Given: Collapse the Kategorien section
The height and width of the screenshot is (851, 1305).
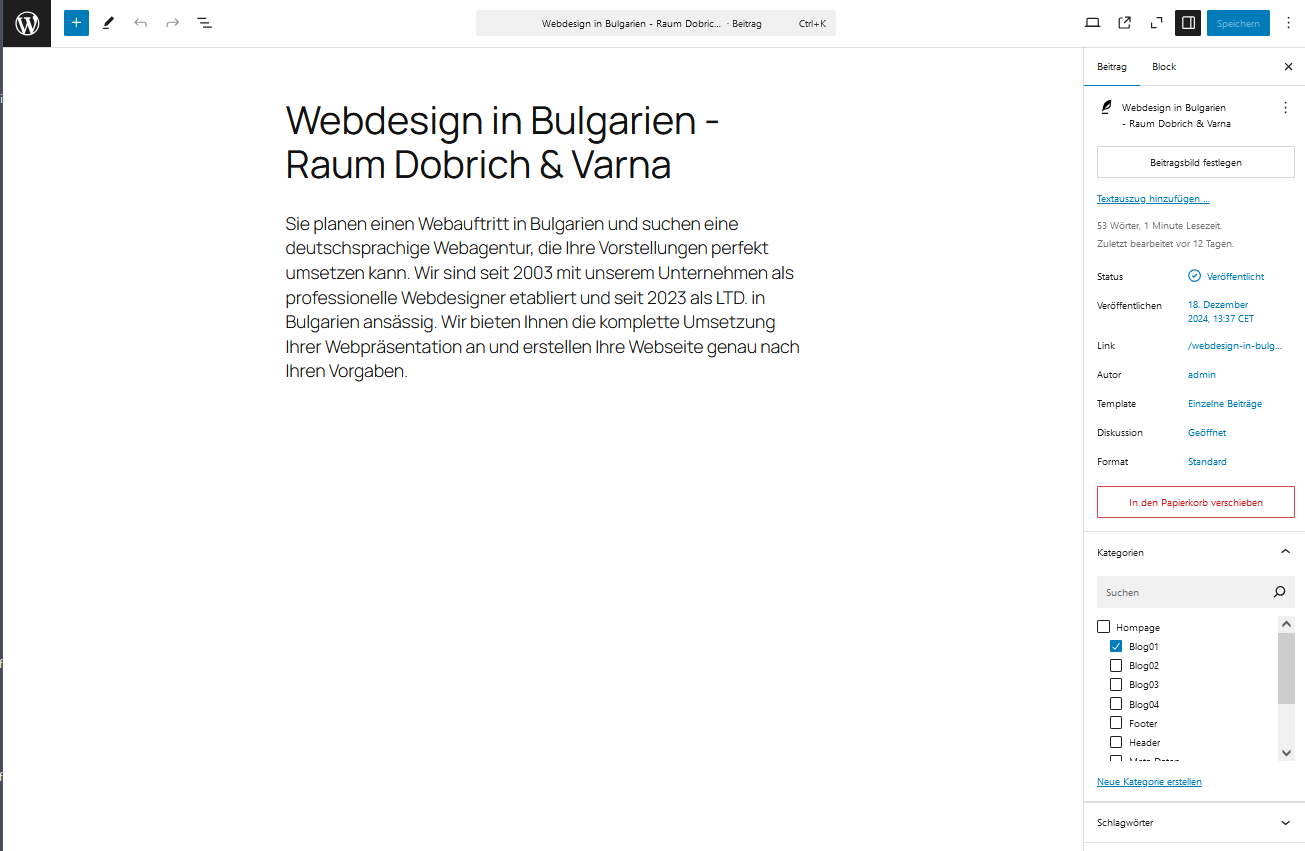Looking at the screenshot, I should [1286, 551].
